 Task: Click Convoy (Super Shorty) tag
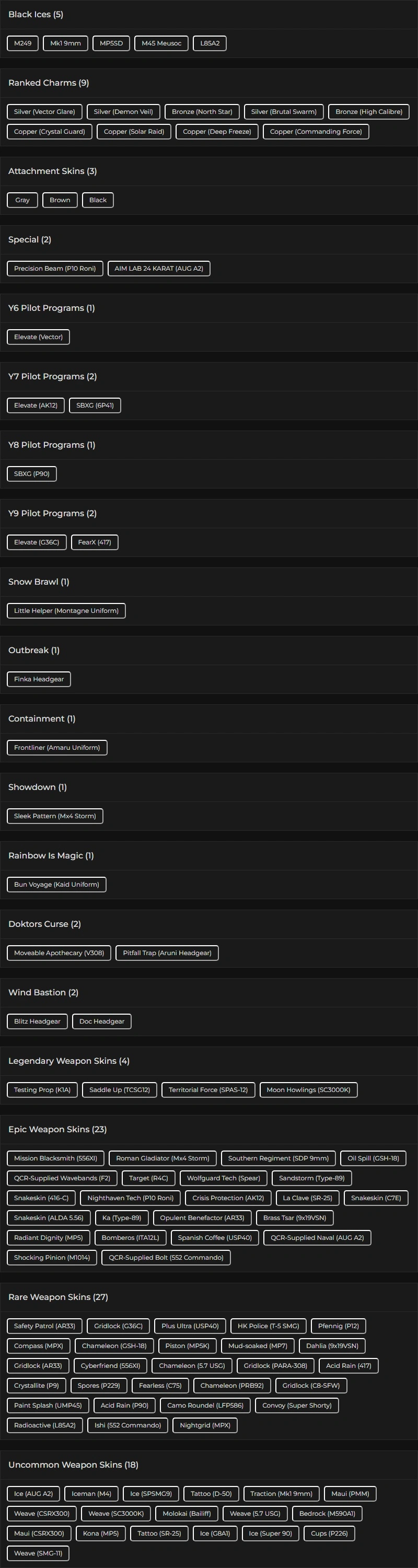click(x=297, y=1406)
